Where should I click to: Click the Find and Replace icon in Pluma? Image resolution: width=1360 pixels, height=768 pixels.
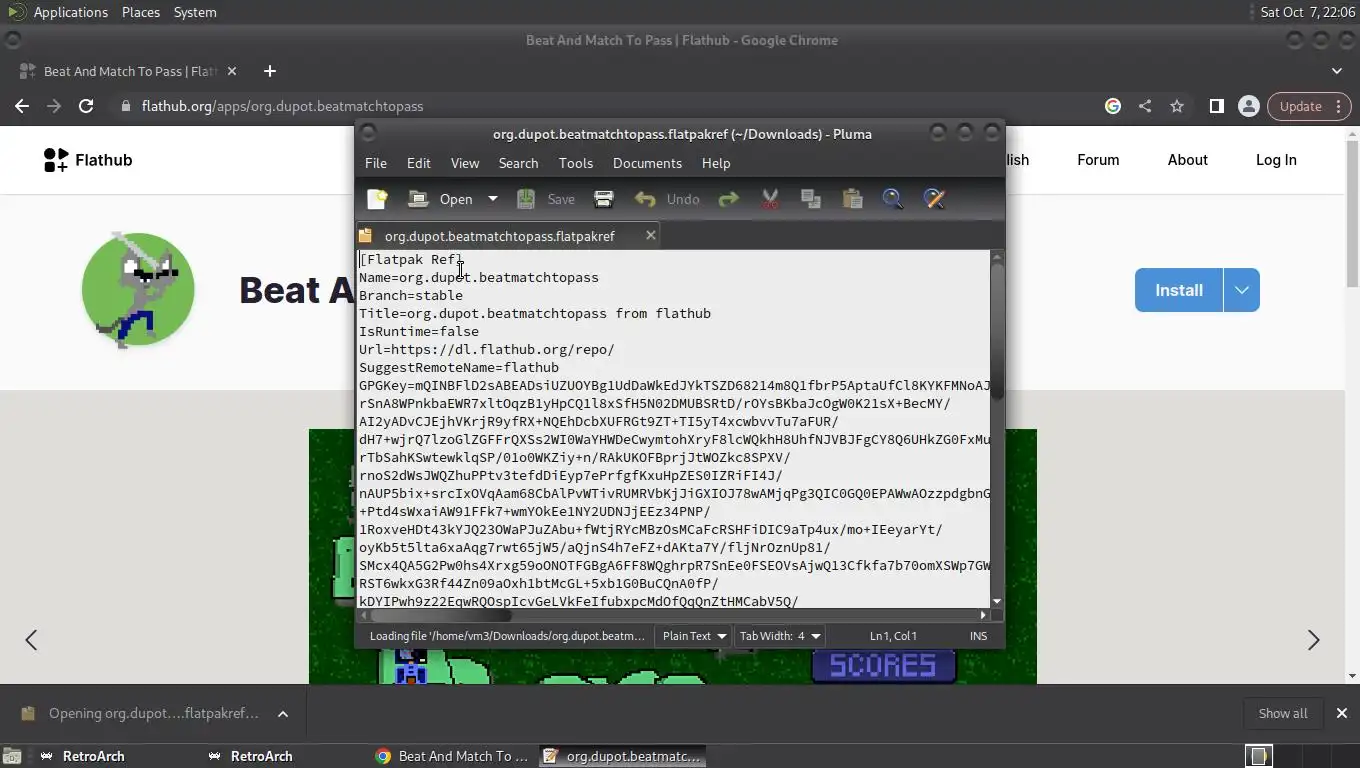(x=934, y=199)
